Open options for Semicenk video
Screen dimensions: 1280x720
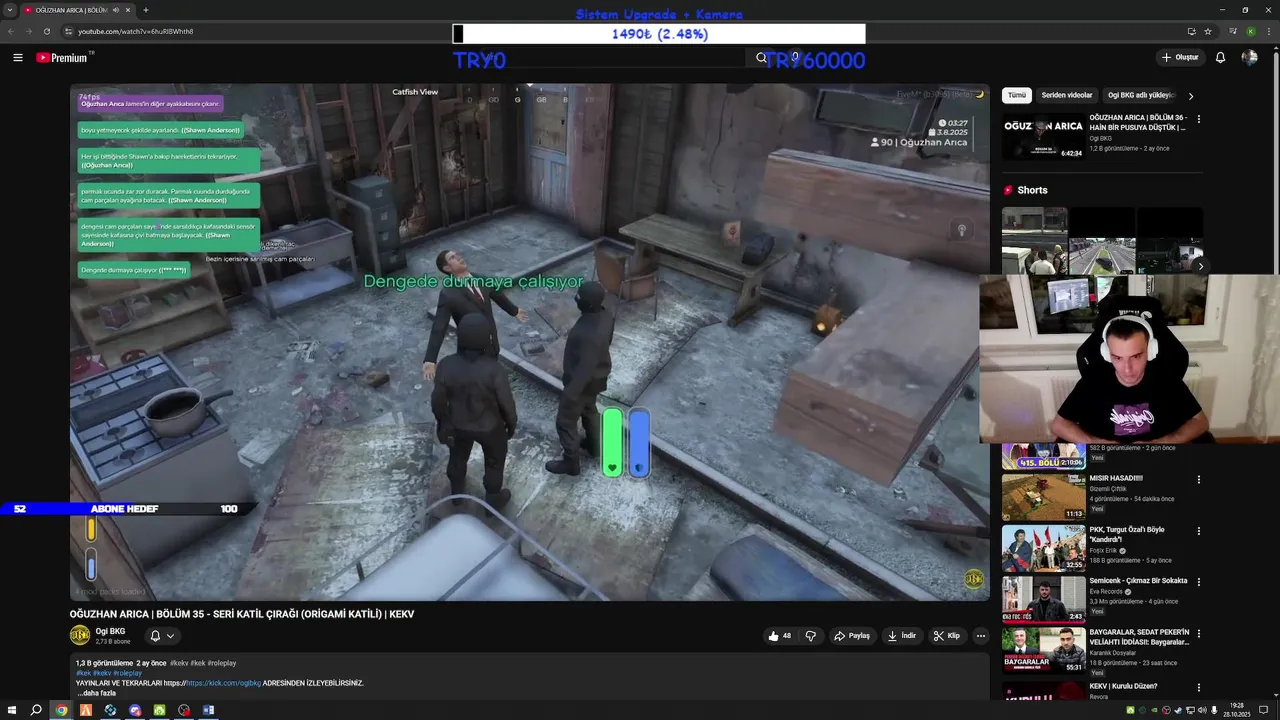[x=1199, y=582]
